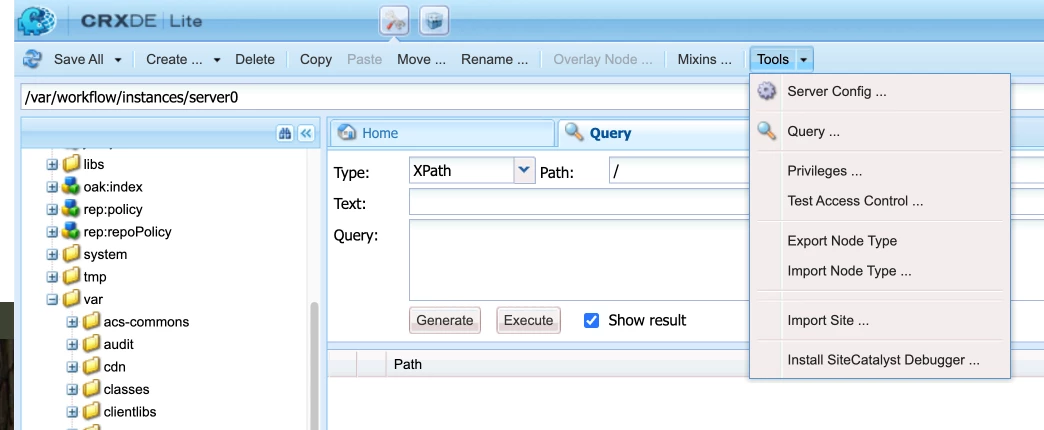Click Mixins in toolbar
The width and height of the screenshot is (1044, 430).
pyautogui.click(x=704, y=59)
